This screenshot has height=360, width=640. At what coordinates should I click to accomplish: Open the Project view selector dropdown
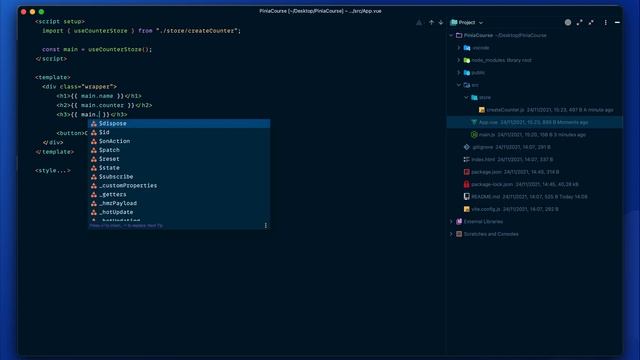click(x=467, y=22)
